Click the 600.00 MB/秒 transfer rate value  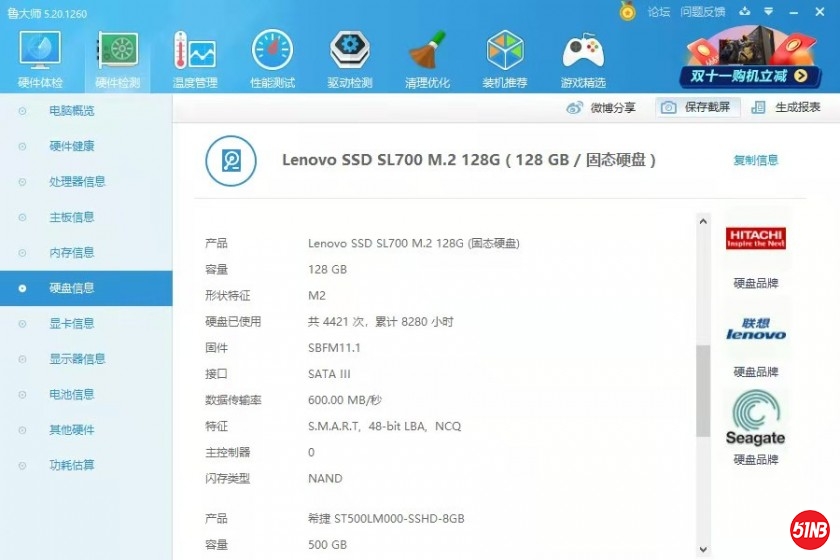[345, 400]
